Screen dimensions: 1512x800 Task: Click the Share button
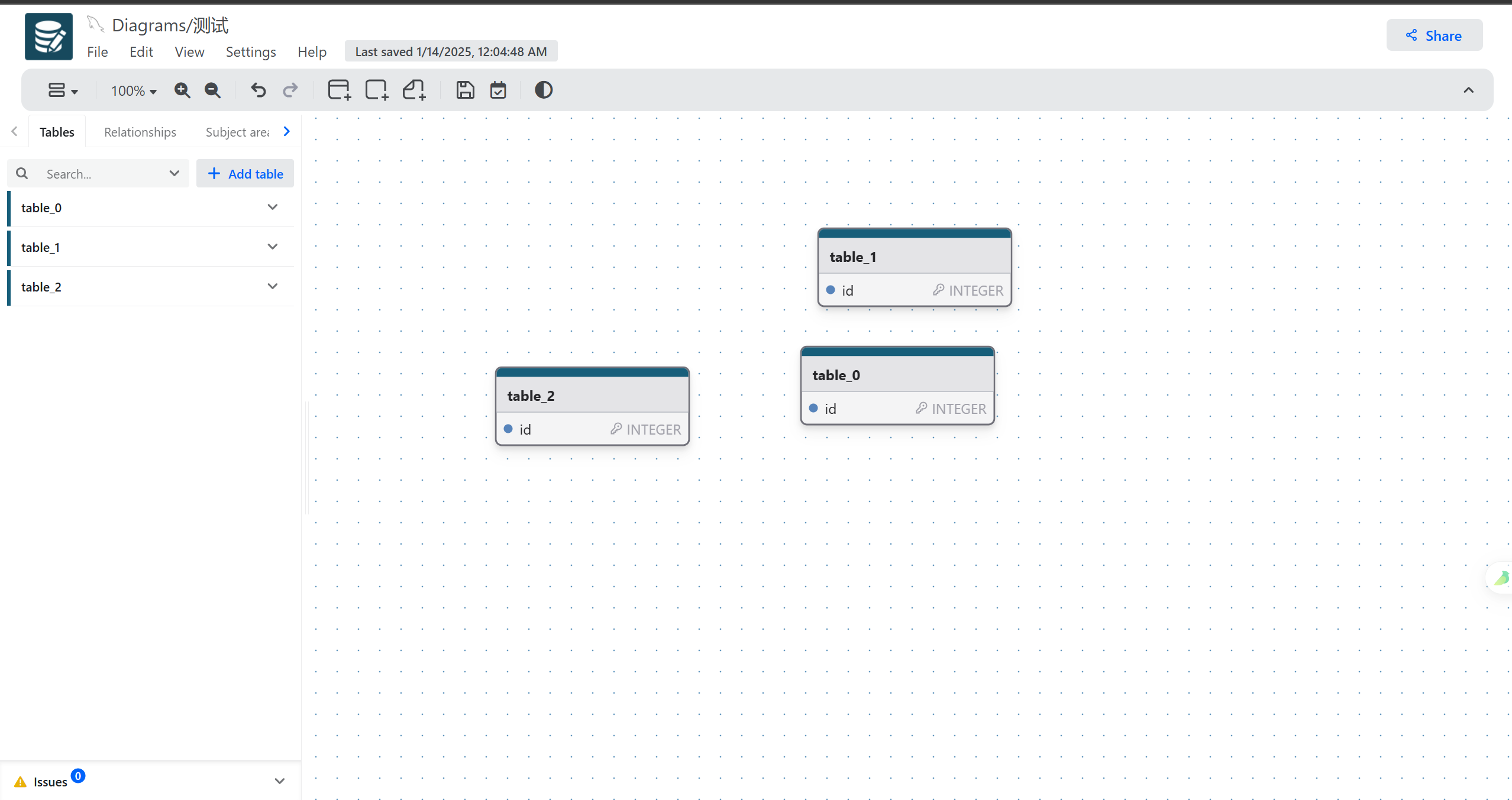(x=1434, y=35)
